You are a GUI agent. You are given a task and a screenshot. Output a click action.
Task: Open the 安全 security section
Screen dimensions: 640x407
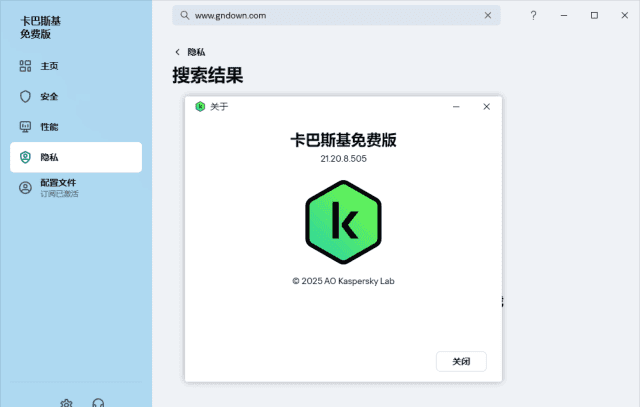click(x=76, y=96)
